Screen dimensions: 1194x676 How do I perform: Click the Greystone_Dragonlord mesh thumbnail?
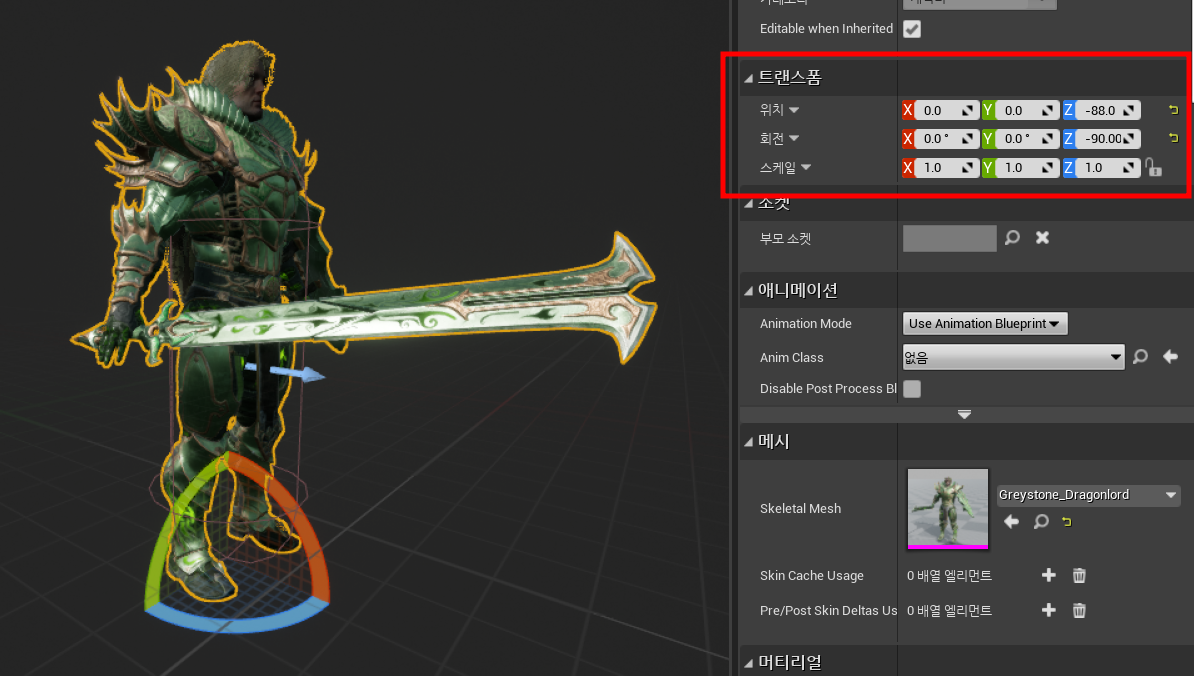point(947,509)
